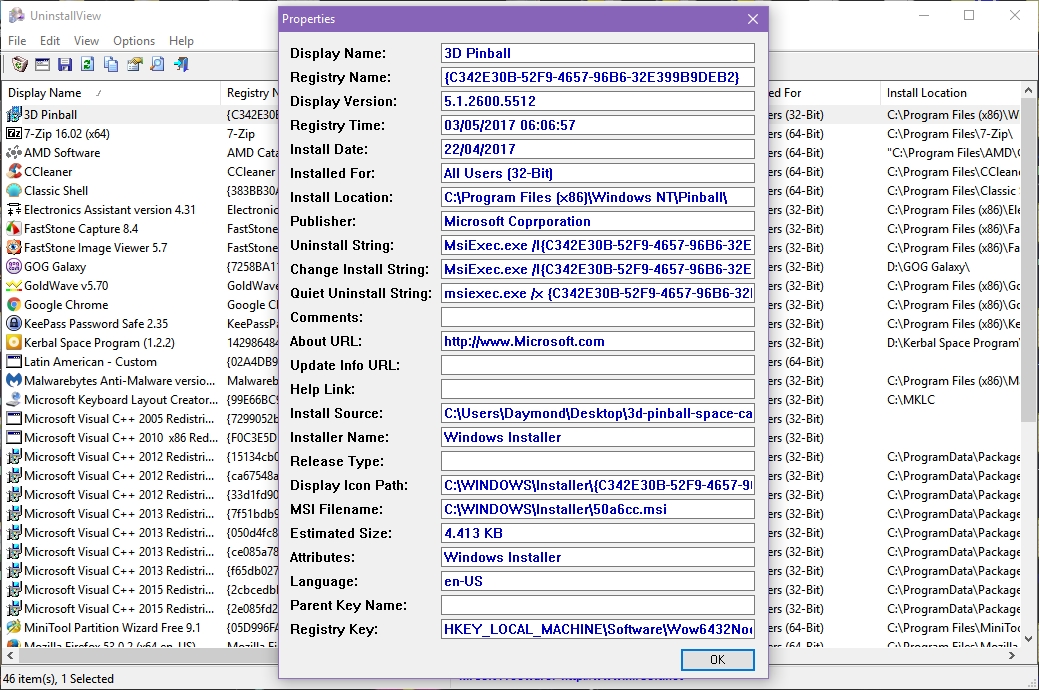Screen dimensions: 1039x690
Task: Click the Copy selected items toolbar icon
Action: 111,64
